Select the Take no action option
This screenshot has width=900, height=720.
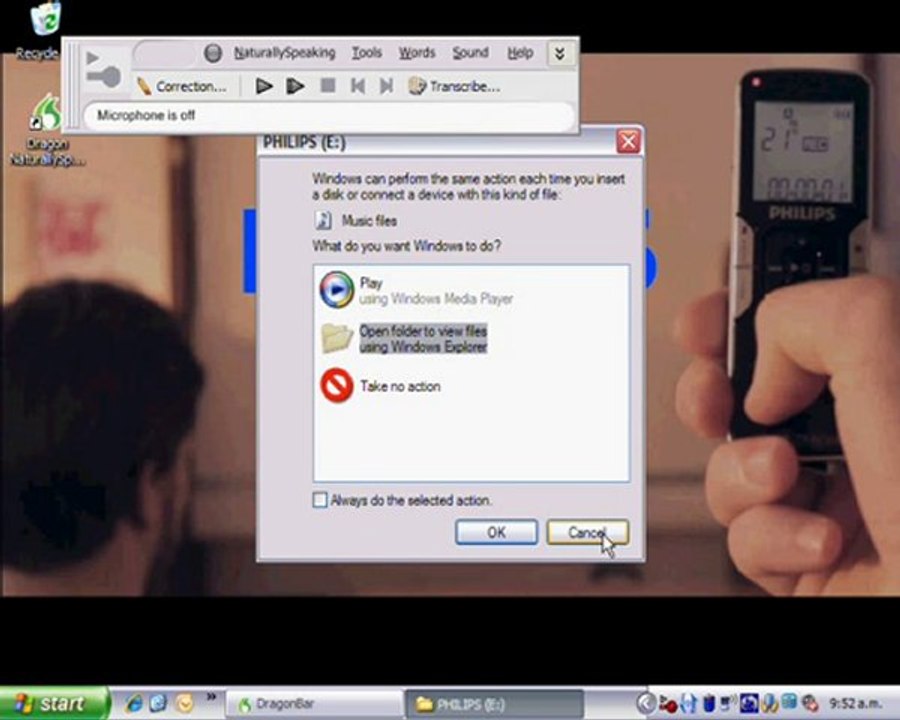[381, 386]
